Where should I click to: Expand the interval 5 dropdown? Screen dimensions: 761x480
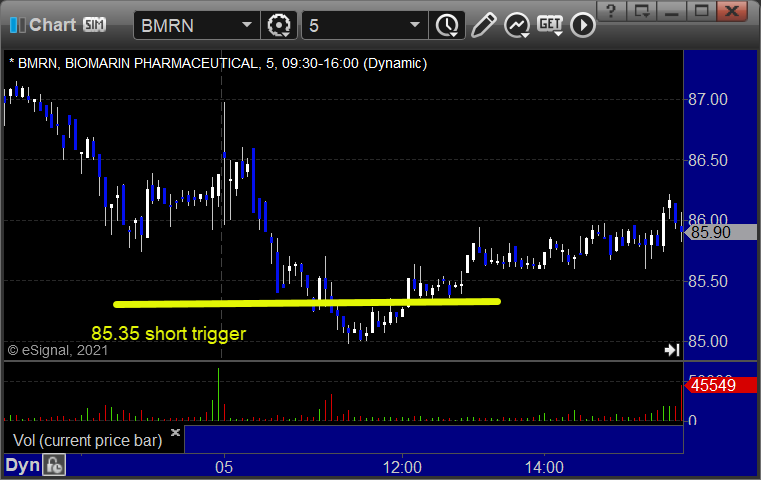pos(414,25)
